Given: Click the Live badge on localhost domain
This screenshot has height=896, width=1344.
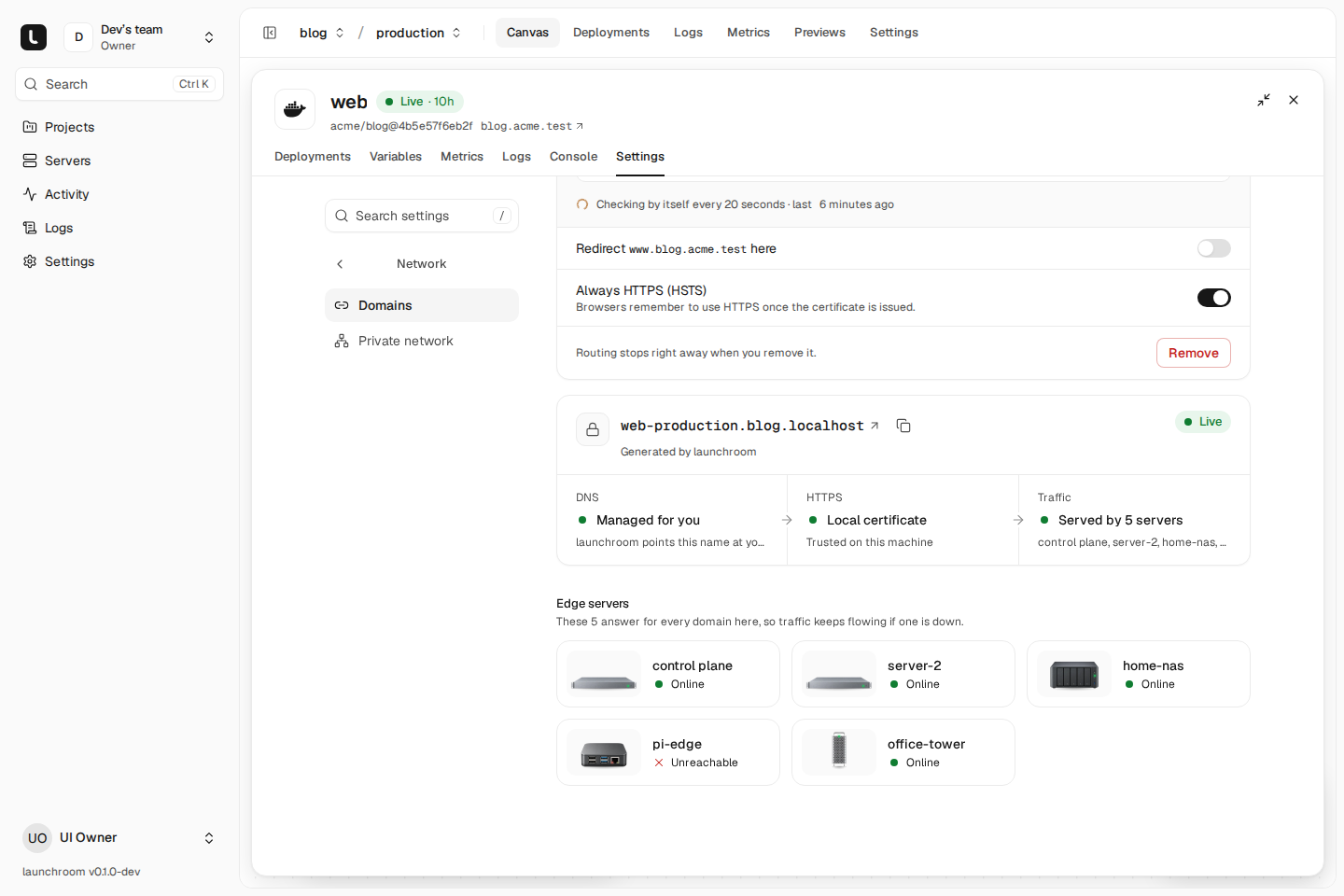Looking at the screenshot, I should [x=1203, y=422].
